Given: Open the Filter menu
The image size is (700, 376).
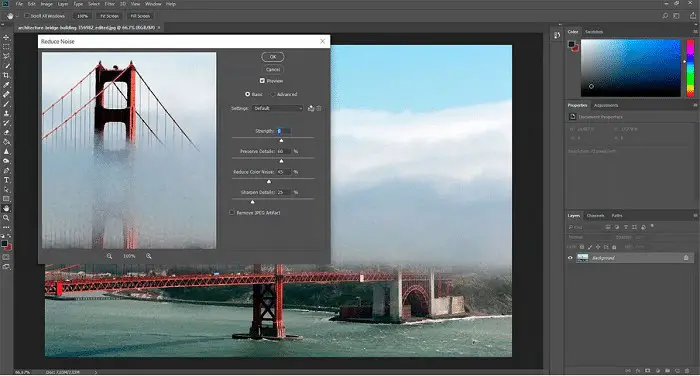Looking at the screenshot, I should point(110,4).
